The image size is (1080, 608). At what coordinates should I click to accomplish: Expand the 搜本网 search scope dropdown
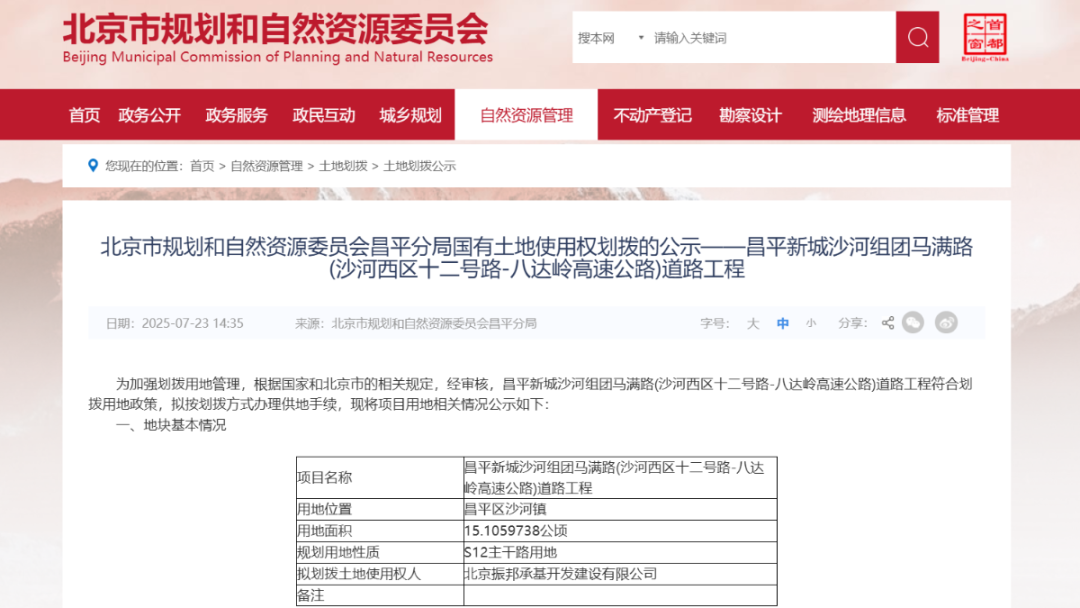point(611,38)
